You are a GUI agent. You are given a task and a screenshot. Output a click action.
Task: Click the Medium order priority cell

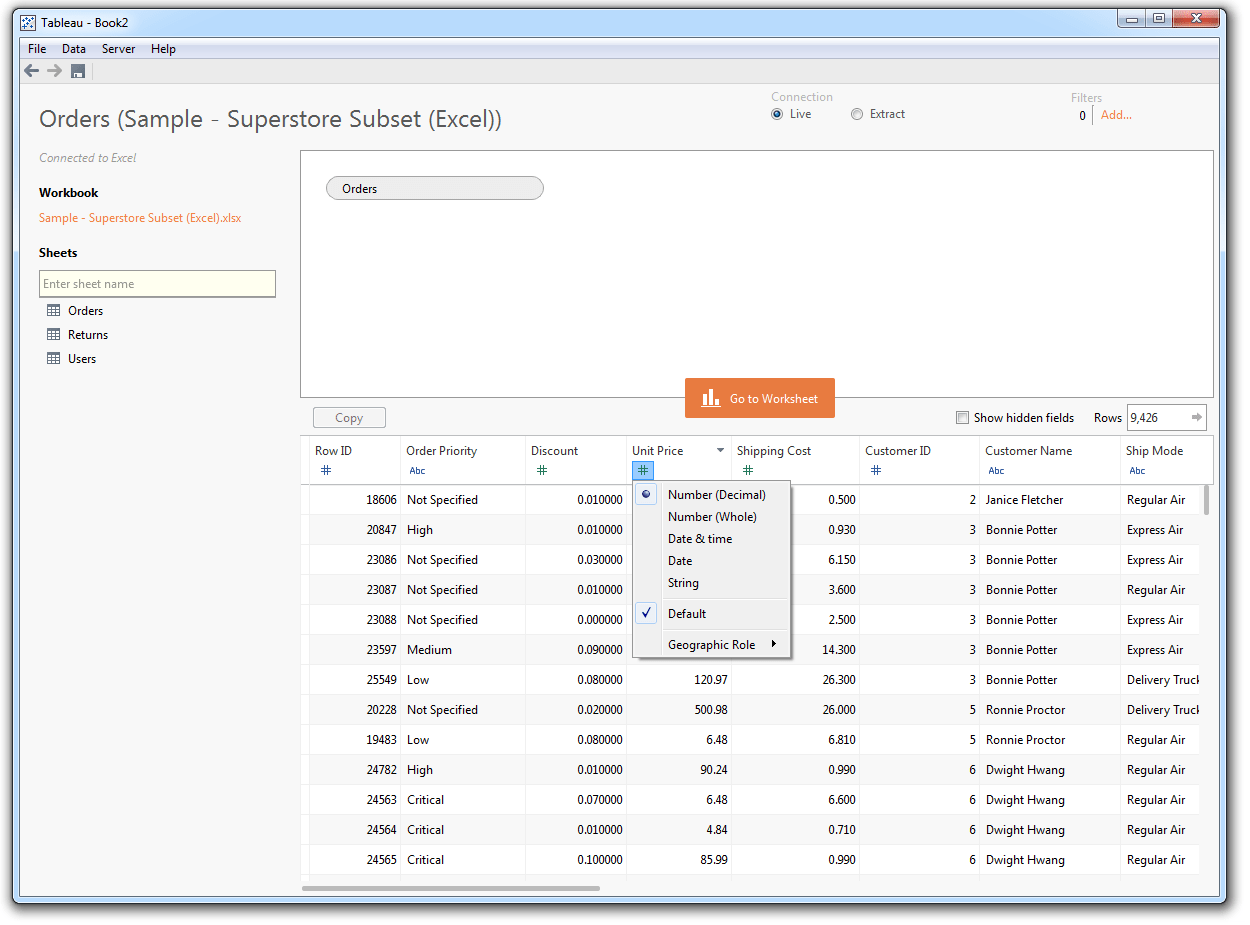pos(463,649)
